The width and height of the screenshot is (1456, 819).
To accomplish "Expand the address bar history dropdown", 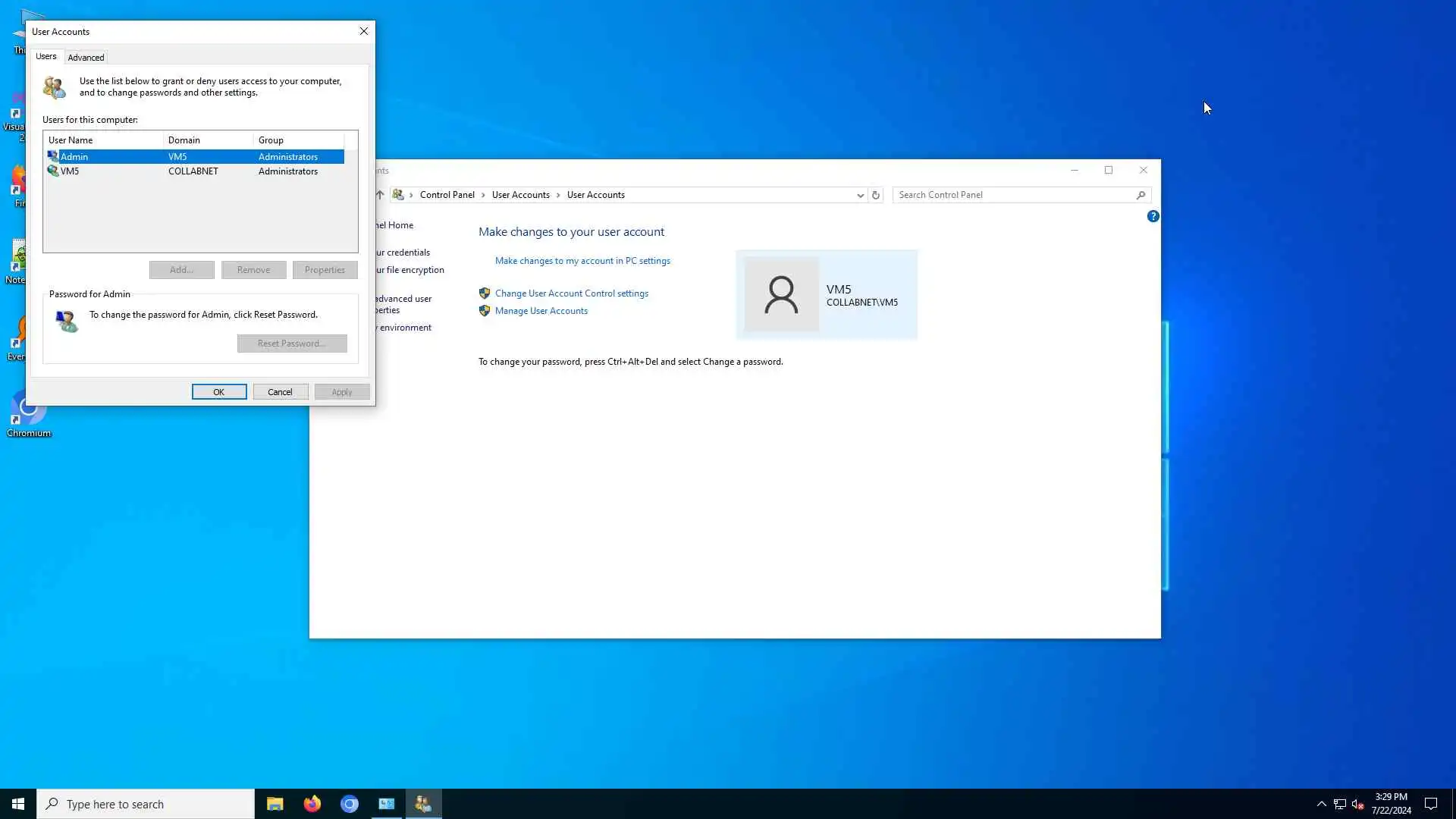I will [x=860, y=195].
